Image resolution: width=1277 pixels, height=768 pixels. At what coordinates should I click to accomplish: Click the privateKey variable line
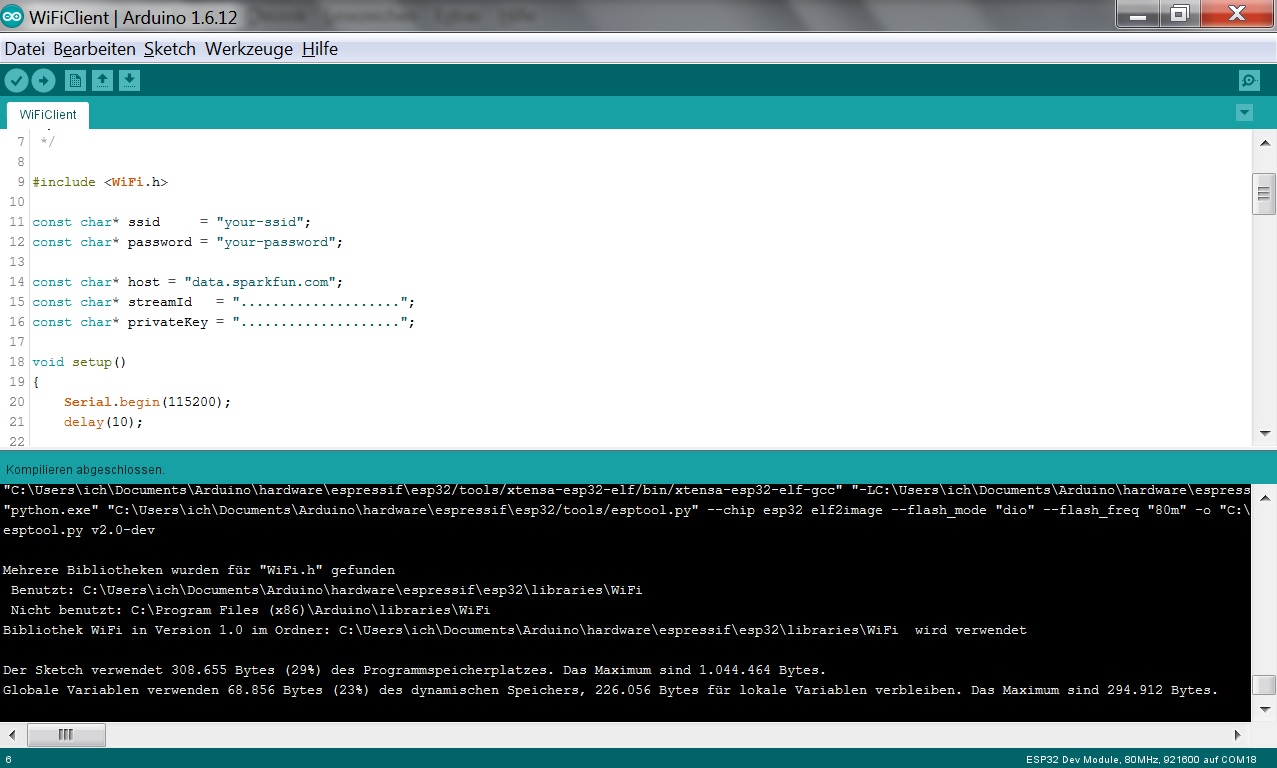[x=223, y=322]
